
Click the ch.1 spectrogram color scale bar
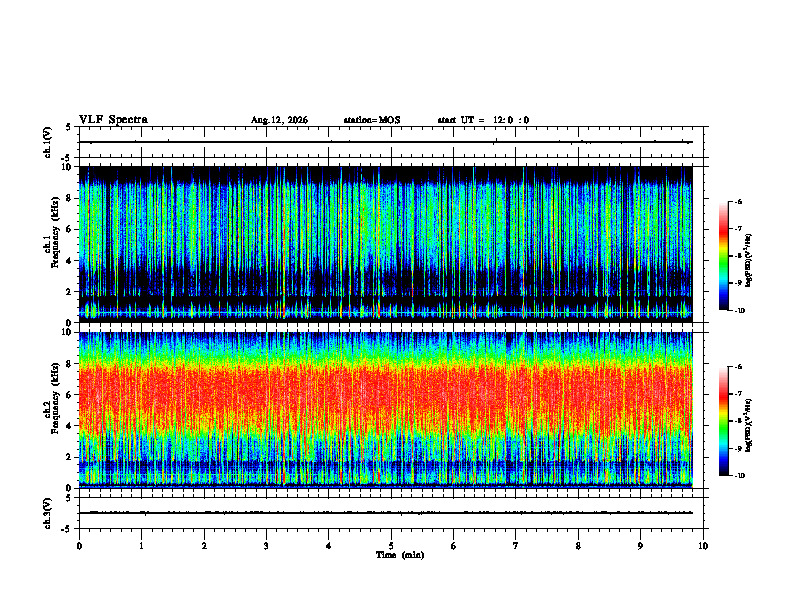pyautogui.click(x=723, y=256)
